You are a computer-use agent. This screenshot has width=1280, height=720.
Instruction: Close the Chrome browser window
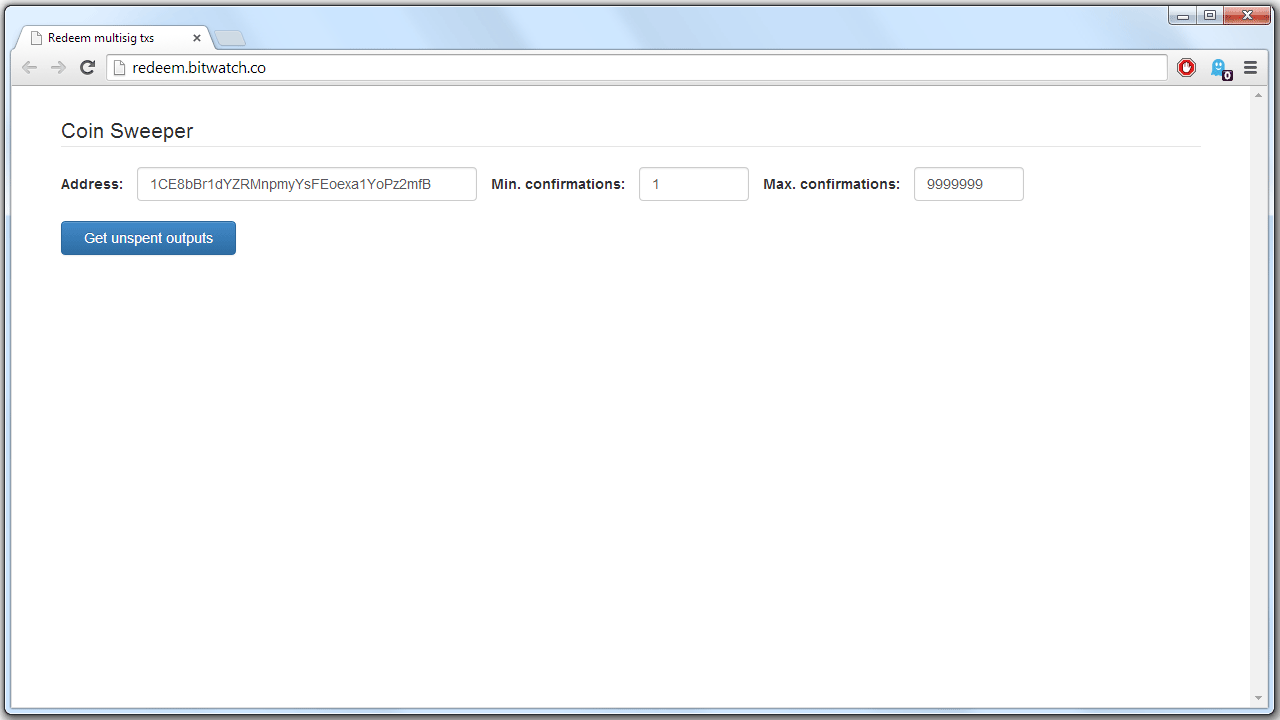(x=1247, y=15)
